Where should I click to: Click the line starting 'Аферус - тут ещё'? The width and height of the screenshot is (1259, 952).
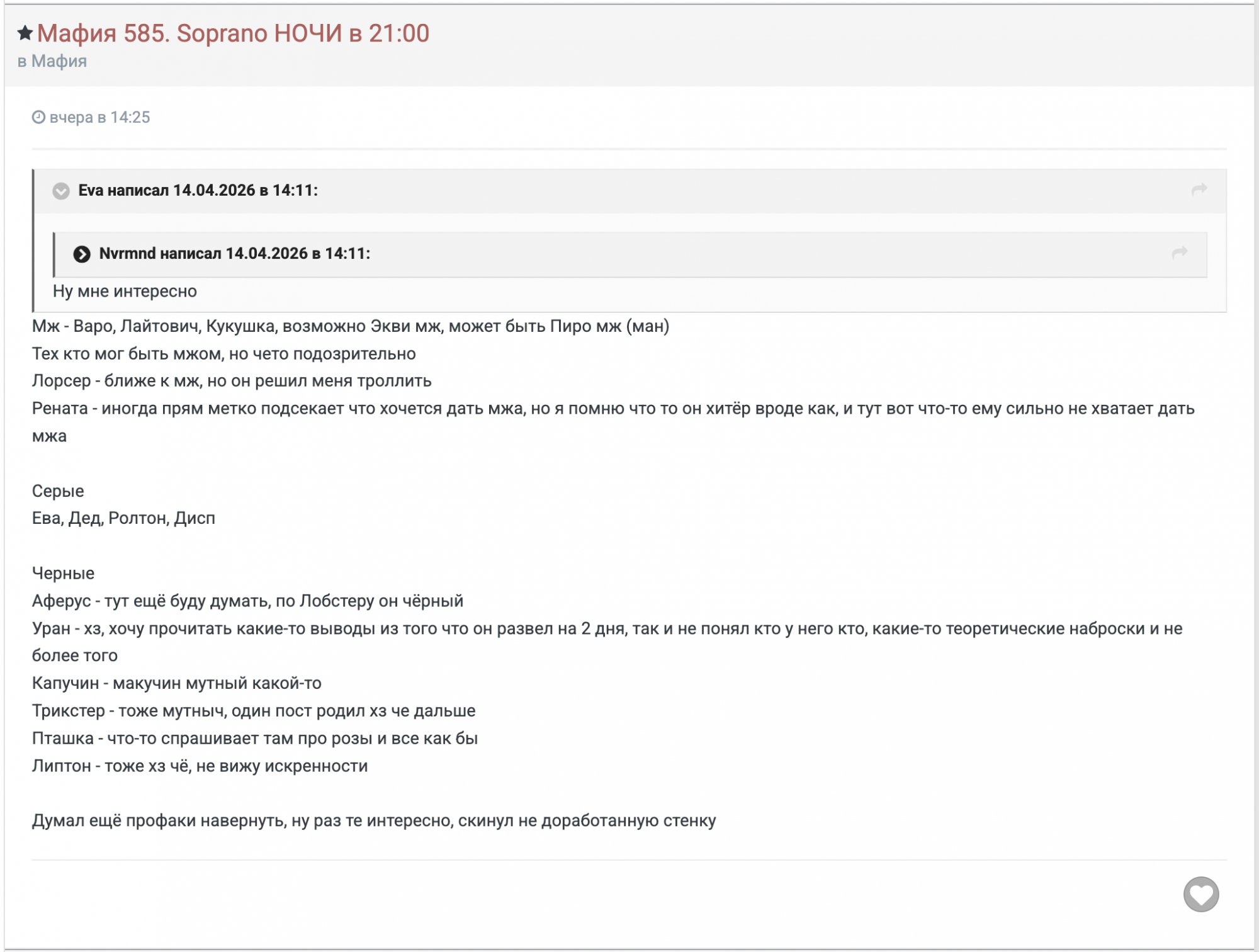[247, 601]
